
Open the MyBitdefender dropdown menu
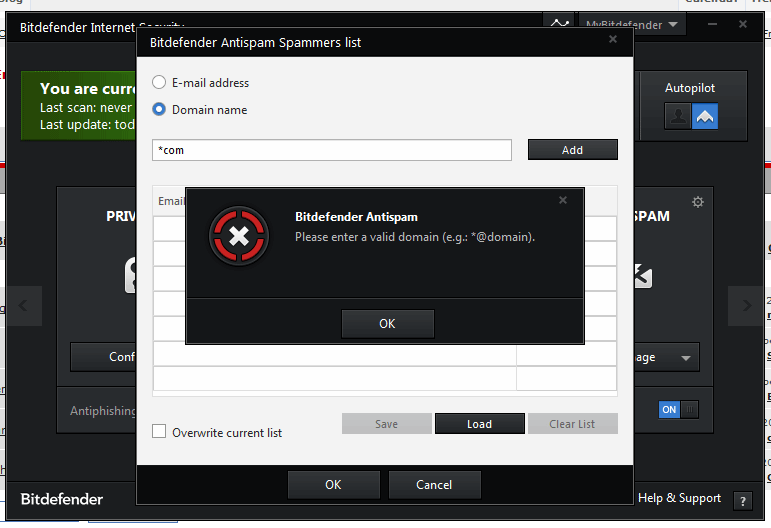tap(632, 25)
